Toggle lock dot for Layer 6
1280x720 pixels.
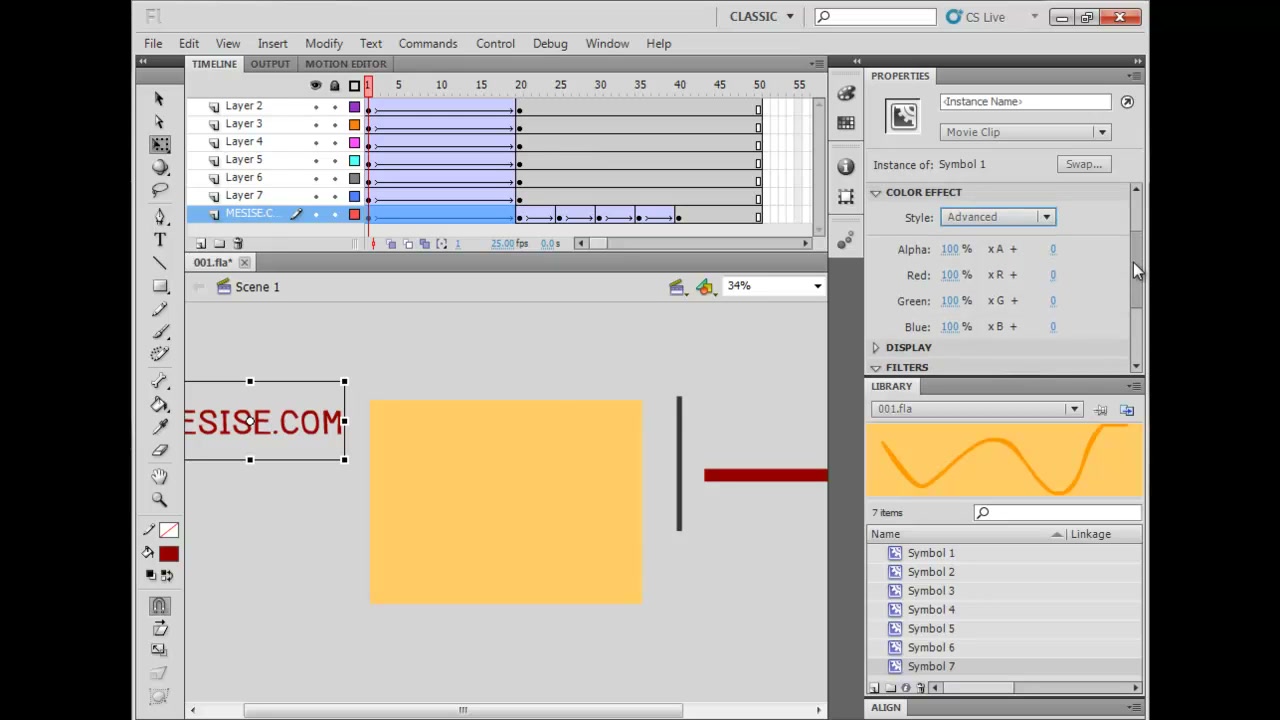point(335,178)
